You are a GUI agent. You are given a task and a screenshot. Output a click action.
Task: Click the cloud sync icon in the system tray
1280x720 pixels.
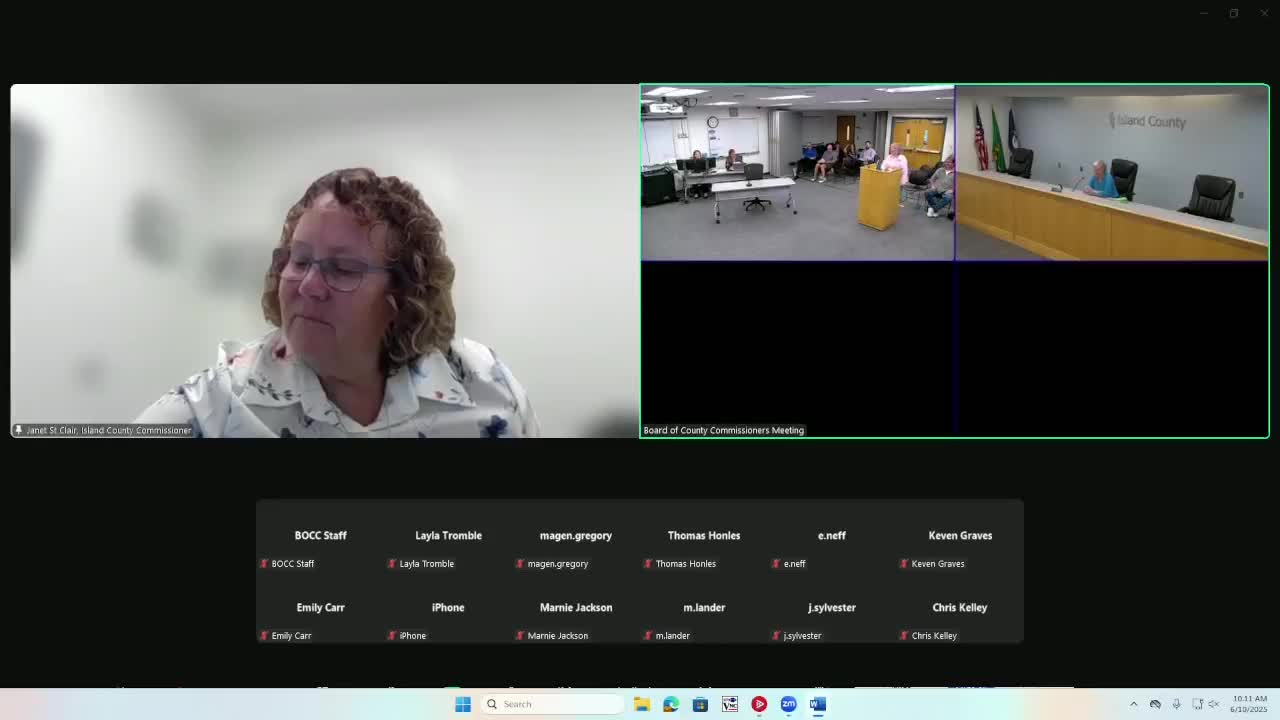(1155, 704)
